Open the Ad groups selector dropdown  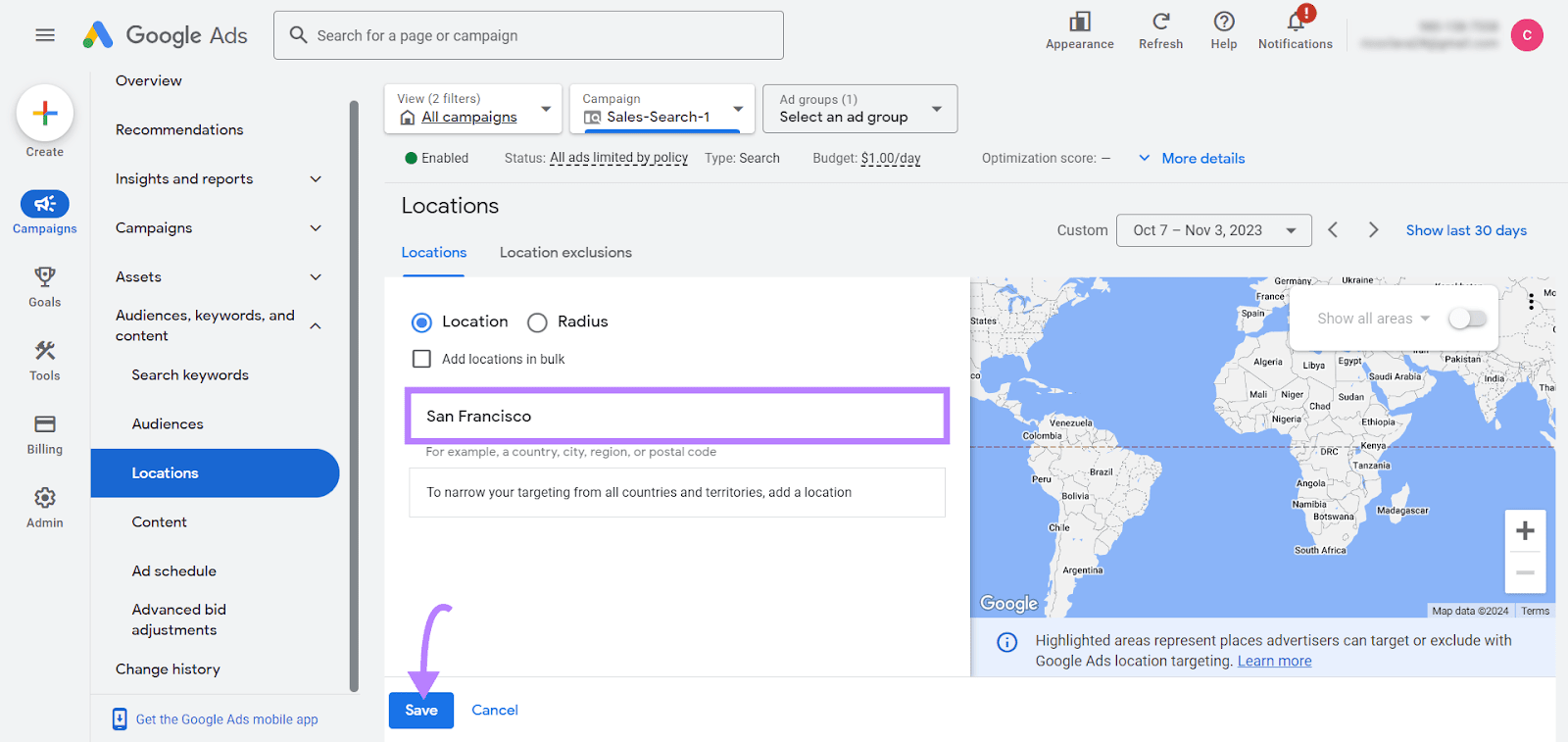[x=859, y=109]
